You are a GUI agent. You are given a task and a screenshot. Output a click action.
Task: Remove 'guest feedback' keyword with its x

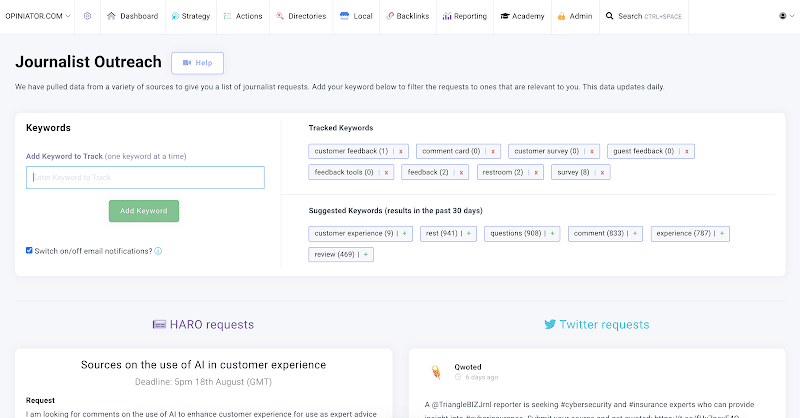[x=686, y=151]
